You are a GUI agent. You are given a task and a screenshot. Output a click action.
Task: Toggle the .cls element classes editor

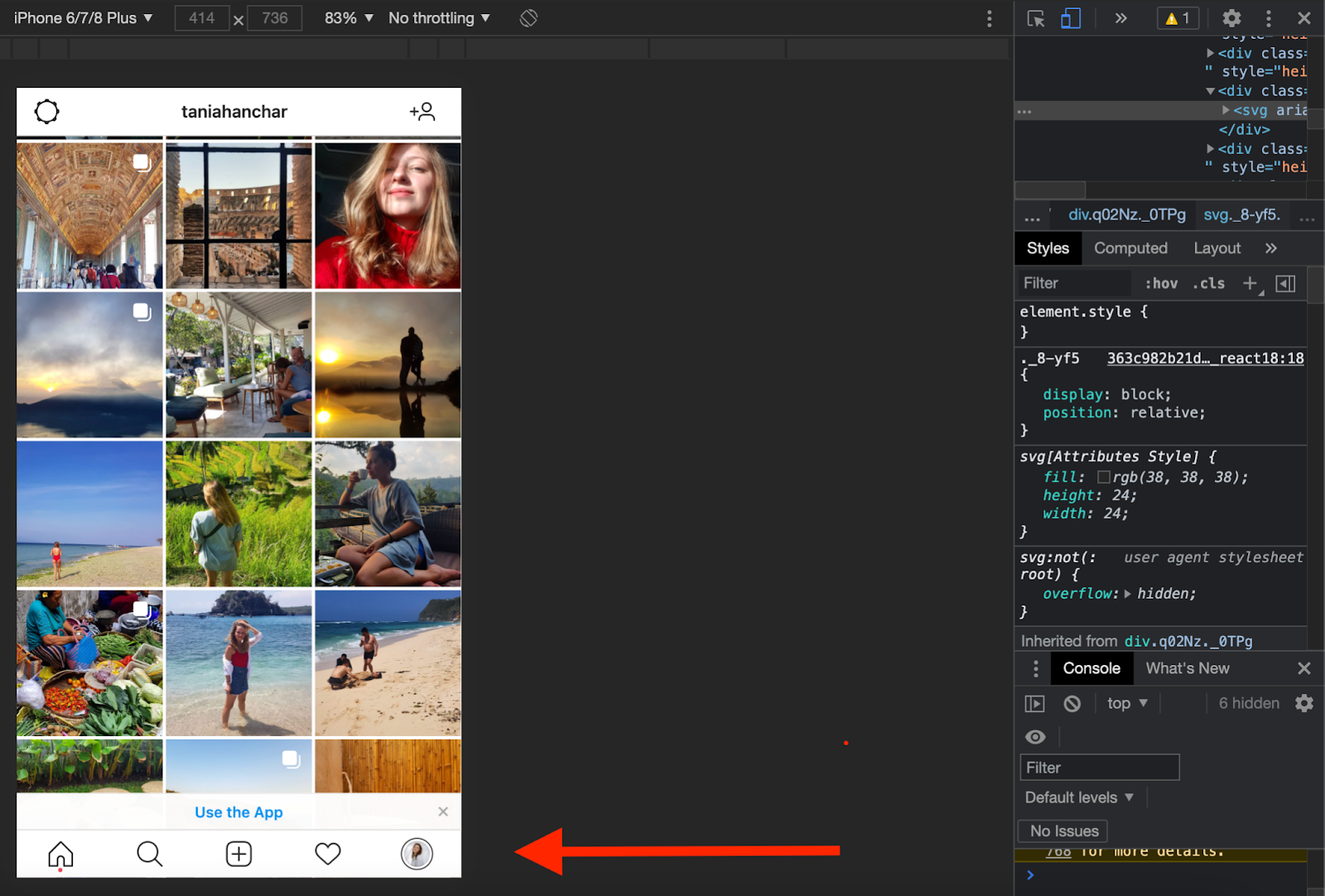point(1209,283)
